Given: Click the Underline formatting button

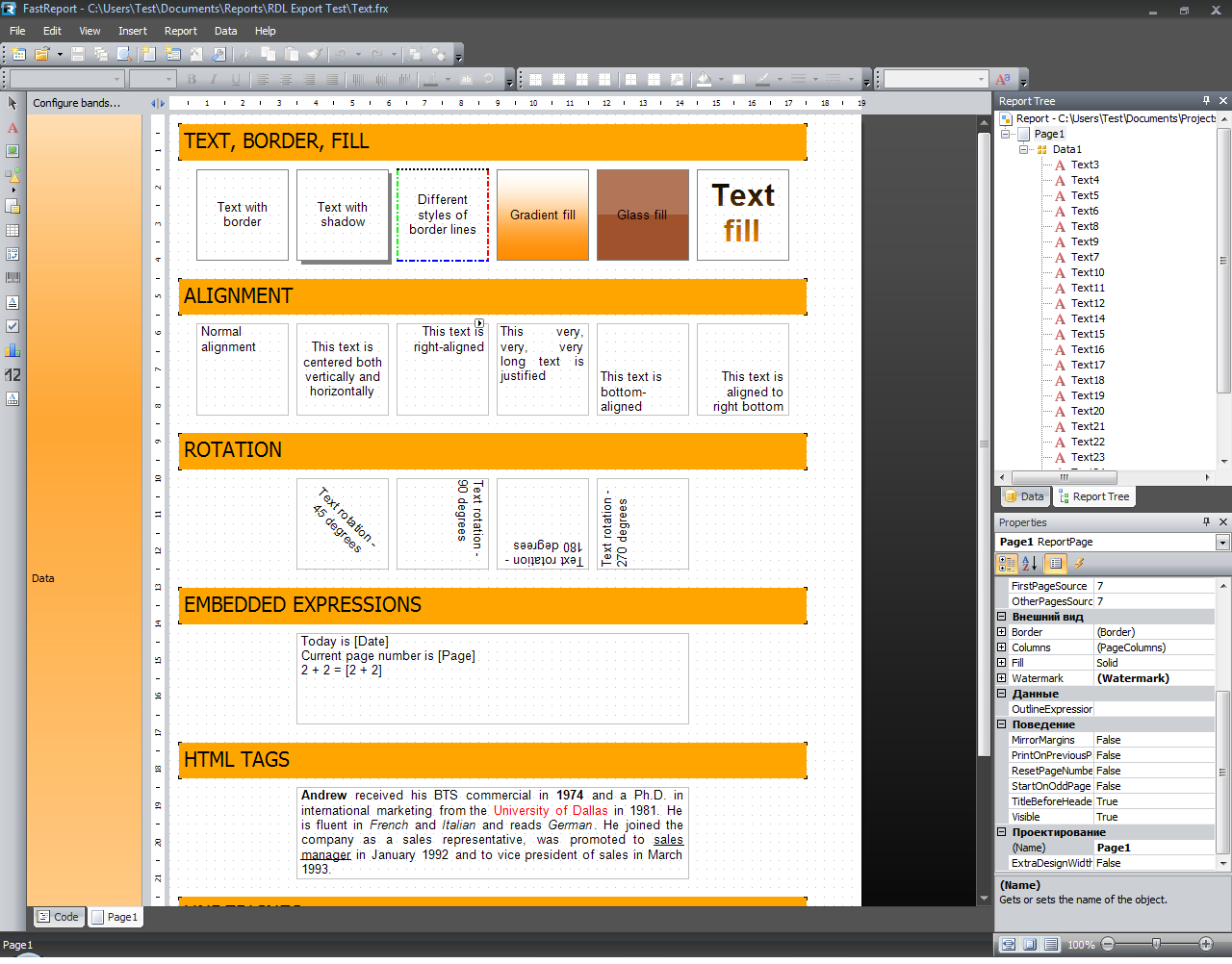Looking at the screenshot, I should pyautogui.click(x=237, y=79).
